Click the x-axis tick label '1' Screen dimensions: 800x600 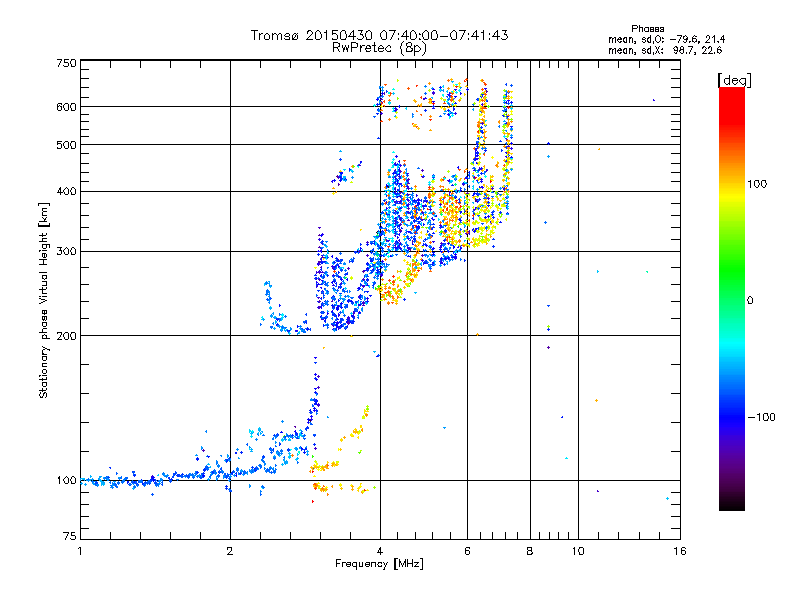[80, 551]
